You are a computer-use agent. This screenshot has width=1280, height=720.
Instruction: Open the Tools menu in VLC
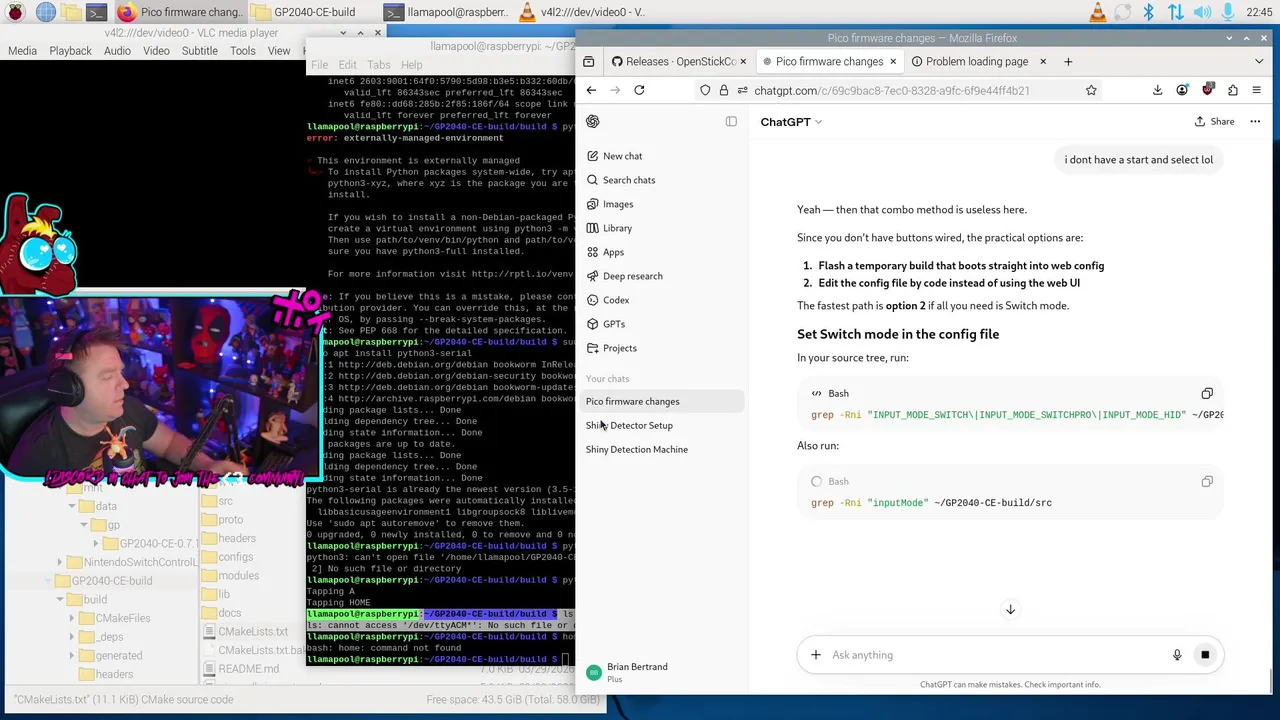[242, 51]
